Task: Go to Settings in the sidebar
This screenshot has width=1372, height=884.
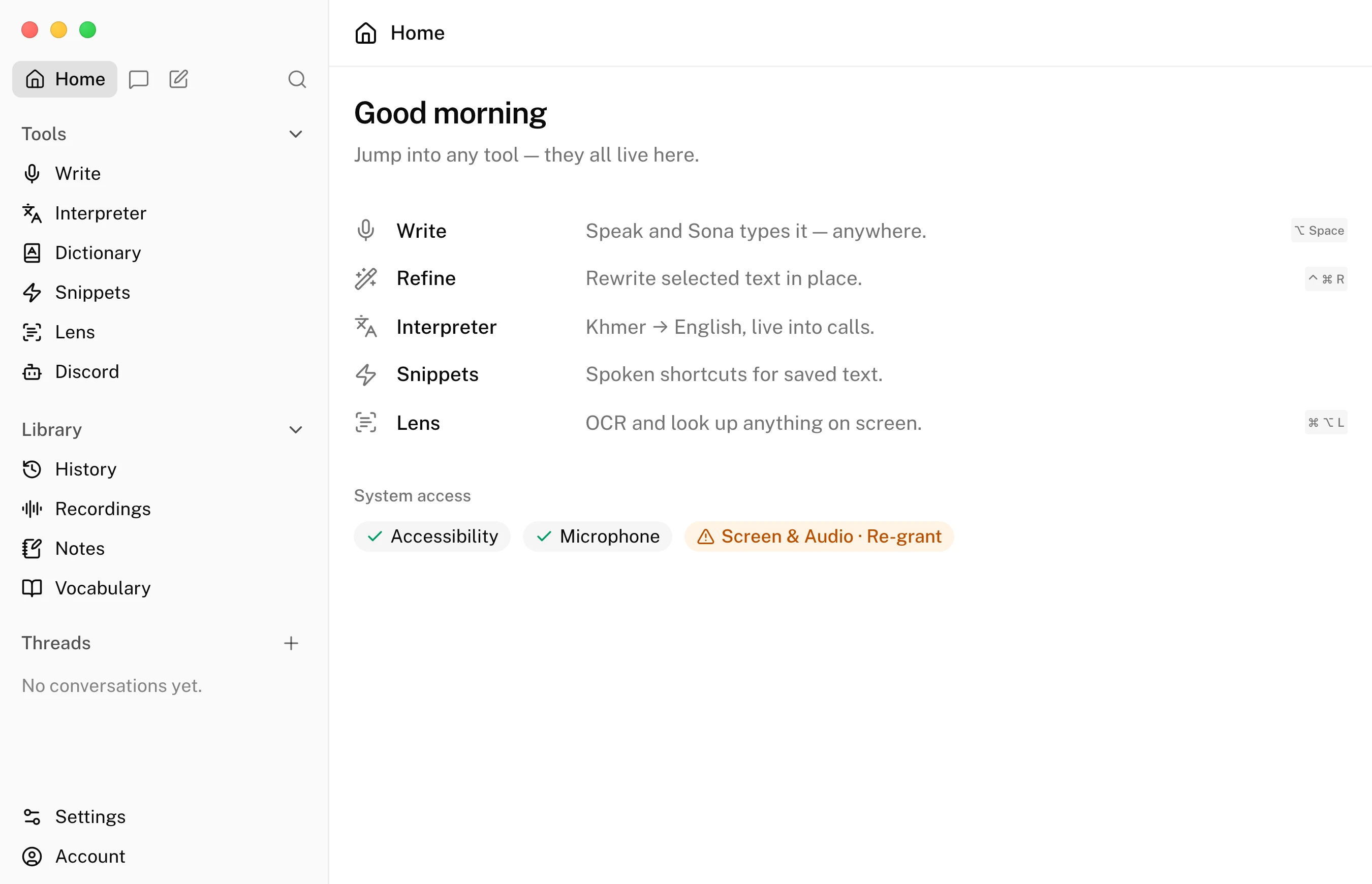Action: [163, 816]
